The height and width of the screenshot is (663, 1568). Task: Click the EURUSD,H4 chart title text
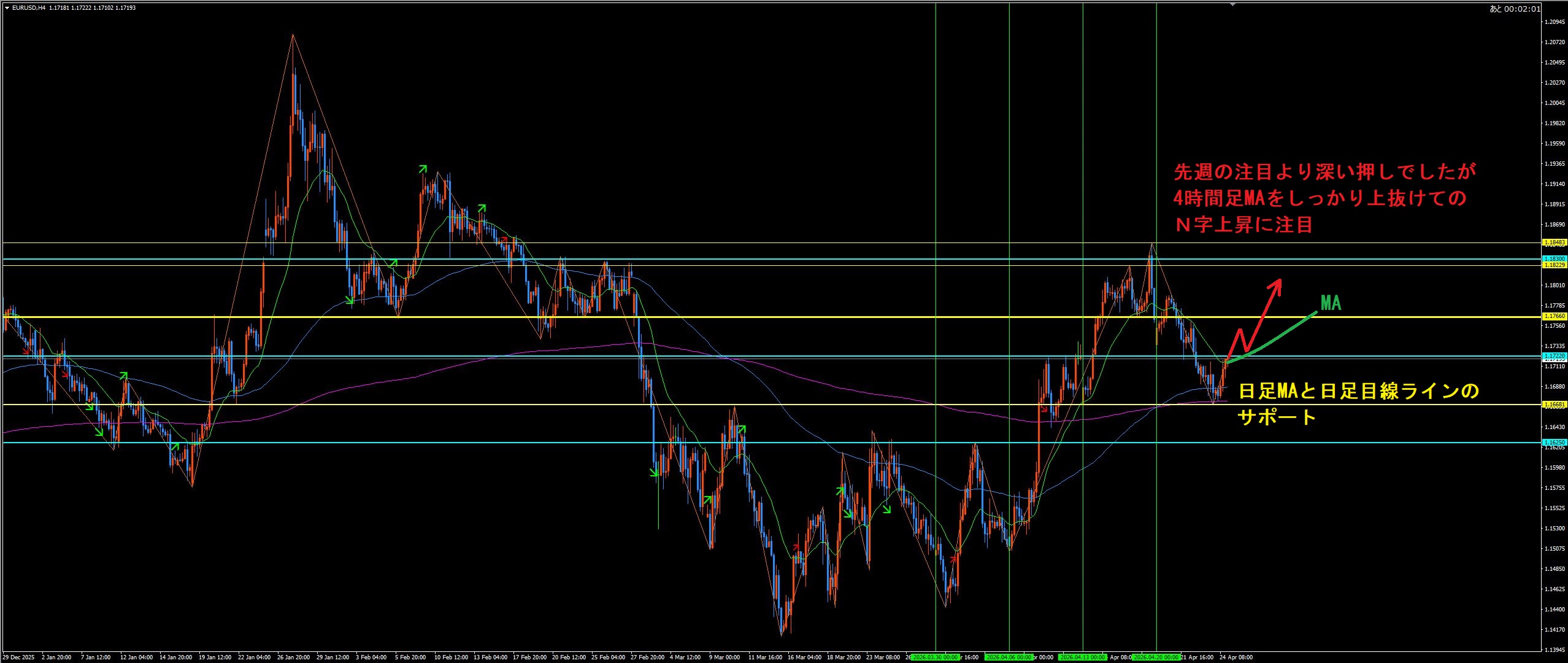point(28,8)
